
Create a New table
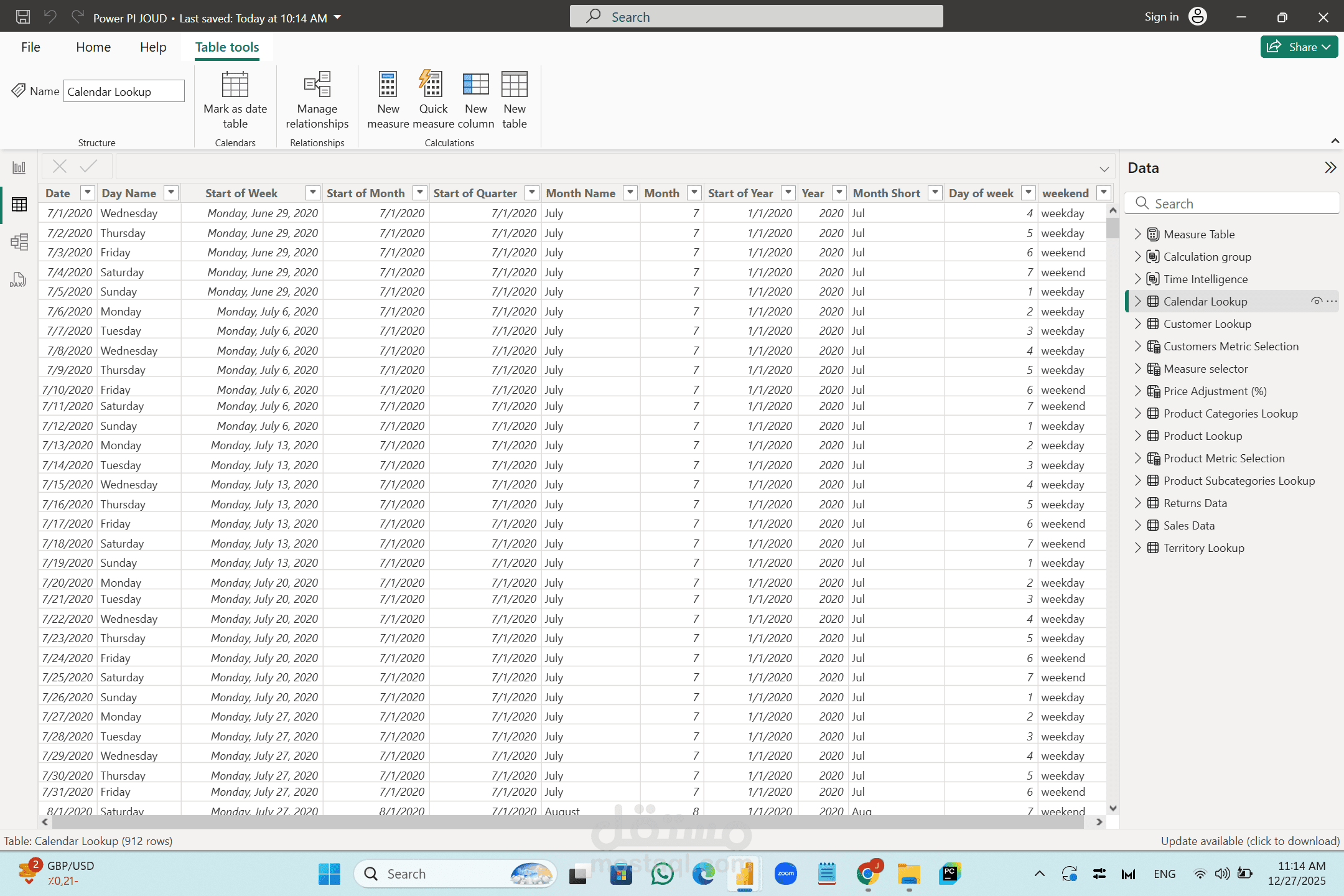pos(515,100)
